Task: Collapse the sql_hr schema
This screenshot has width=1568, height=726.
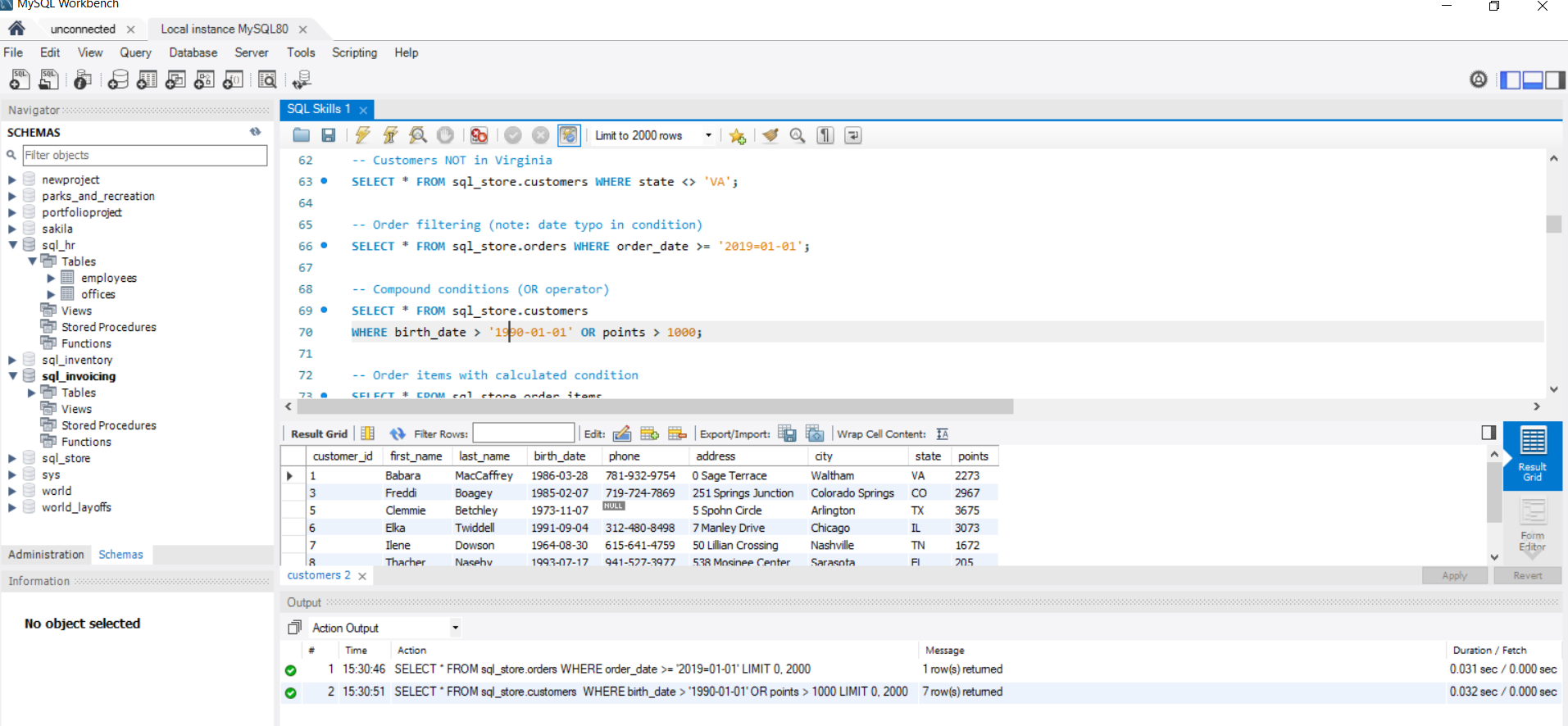Action: 12,245
